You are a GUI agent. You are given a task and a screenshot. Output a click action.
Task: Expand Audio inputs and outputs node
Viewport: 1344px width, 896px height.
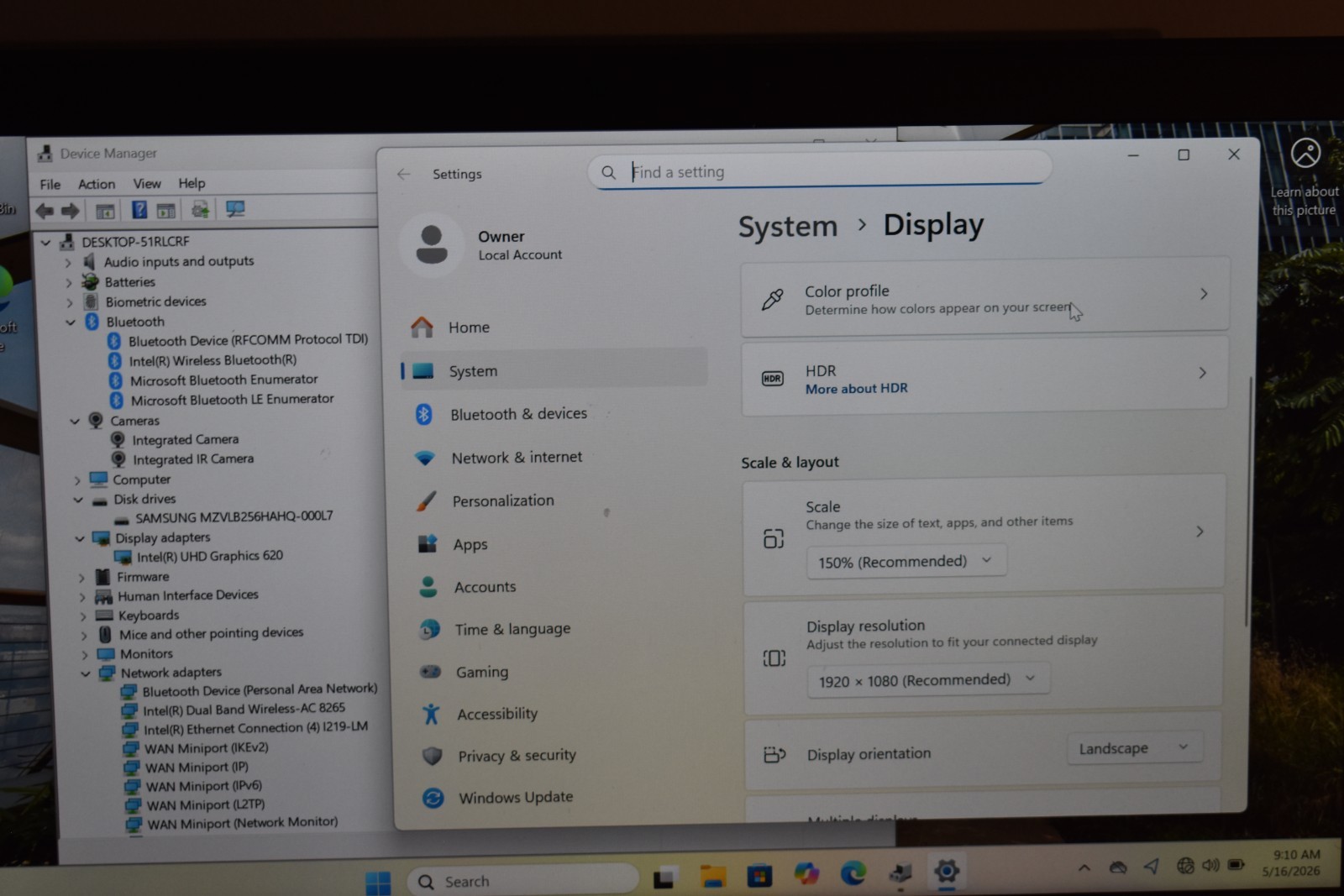[x=68, y=263]
